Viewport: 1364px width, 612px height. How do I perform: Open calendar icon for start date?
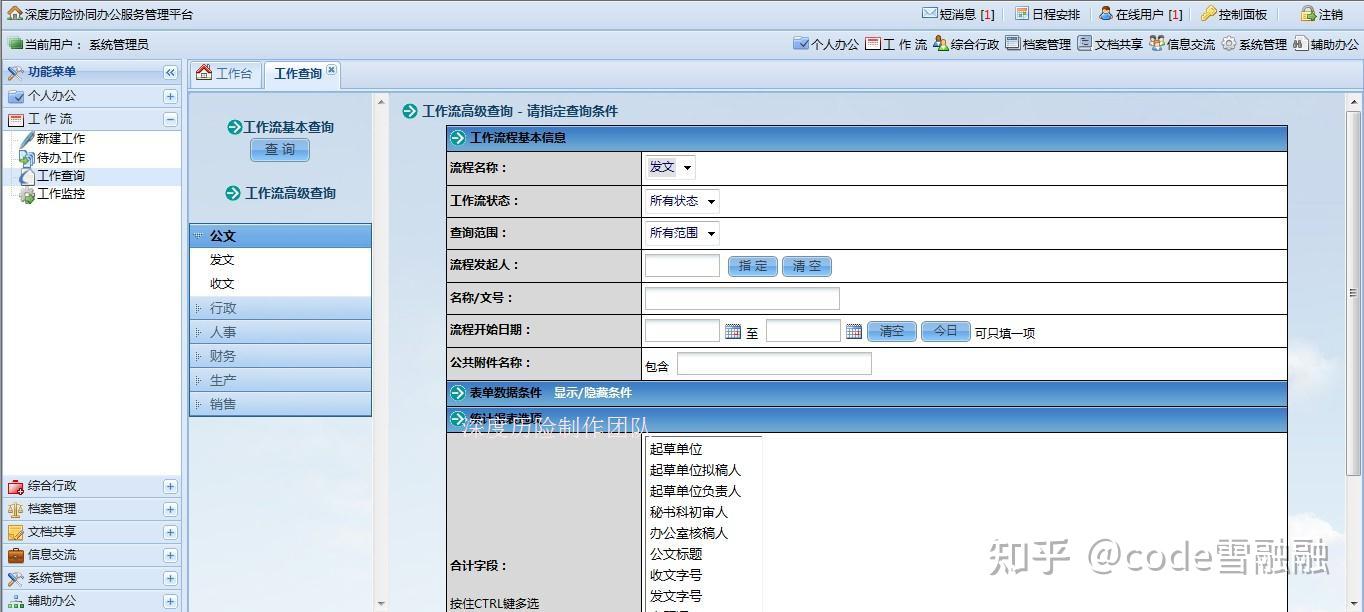tap(733, 331)
